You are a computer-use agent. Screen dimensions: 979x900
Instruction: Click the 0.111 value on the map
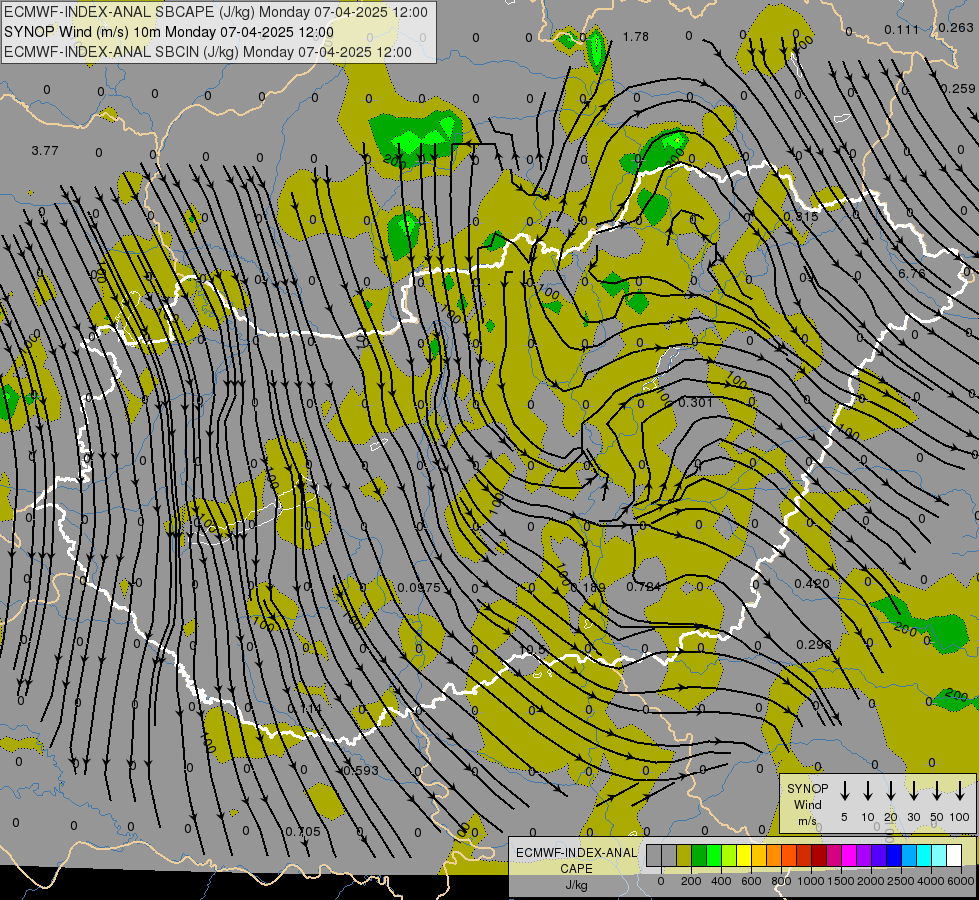click(902, 29)
